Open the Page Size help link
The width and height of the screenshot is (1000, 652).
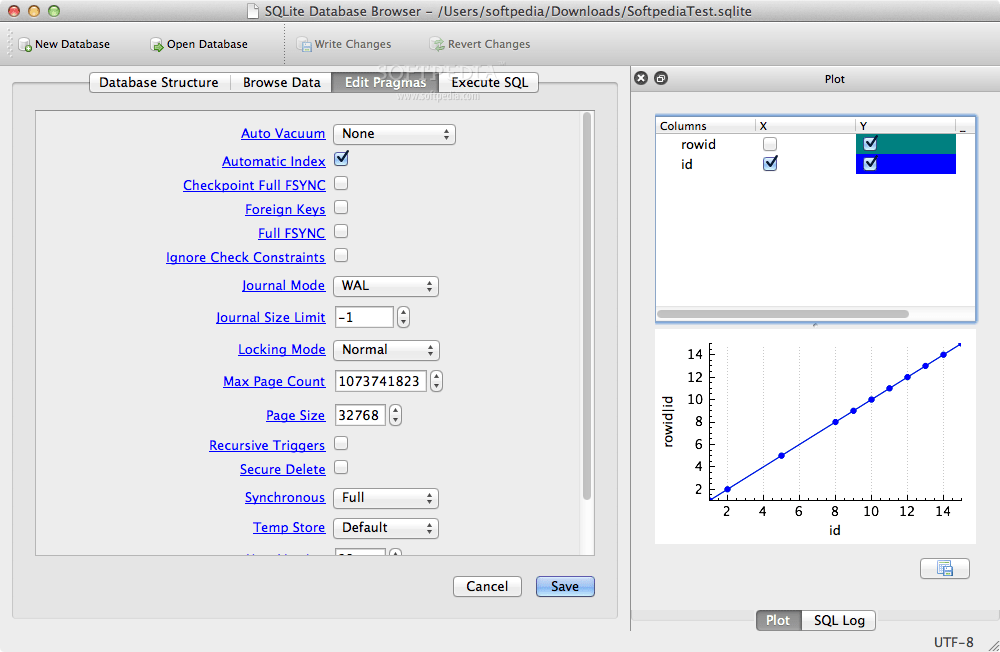click(x=295, y=415)
